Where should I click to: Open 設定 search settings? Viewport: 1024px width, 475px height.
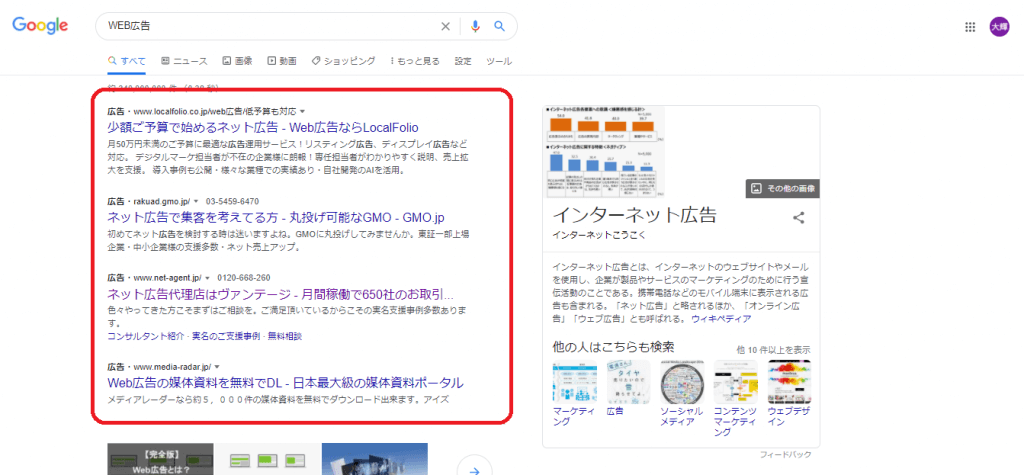463,61
